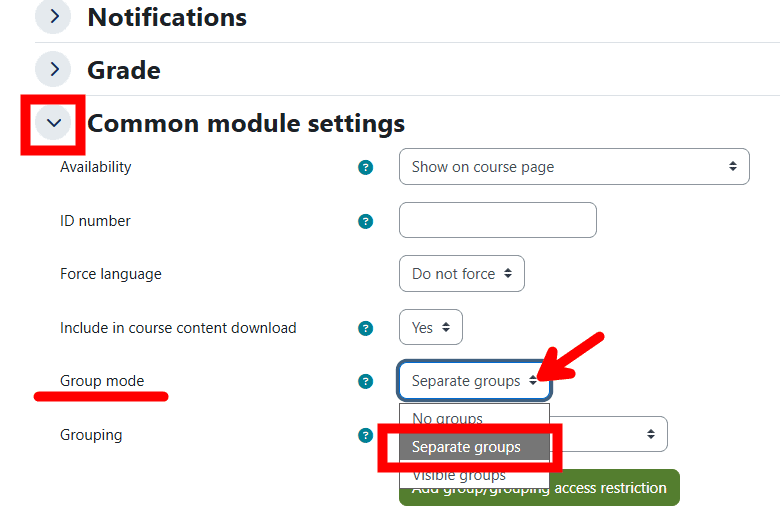780x516 pixels.
Task: Click into the ID number text field
Action: click(497, 220)
